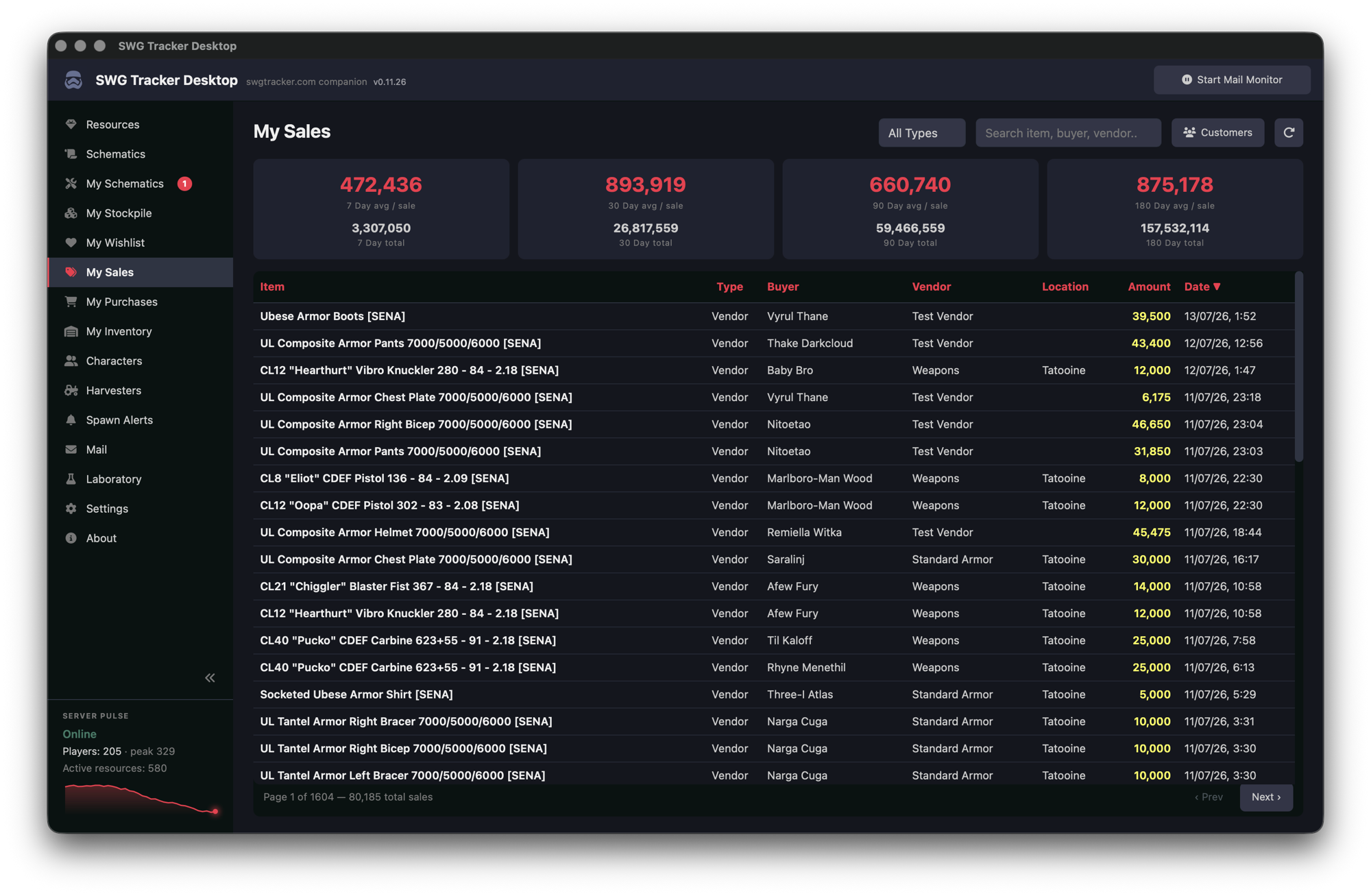Select Socketed Ubese Armor Shirt row

pyautogui.click(x=774, y=694)
